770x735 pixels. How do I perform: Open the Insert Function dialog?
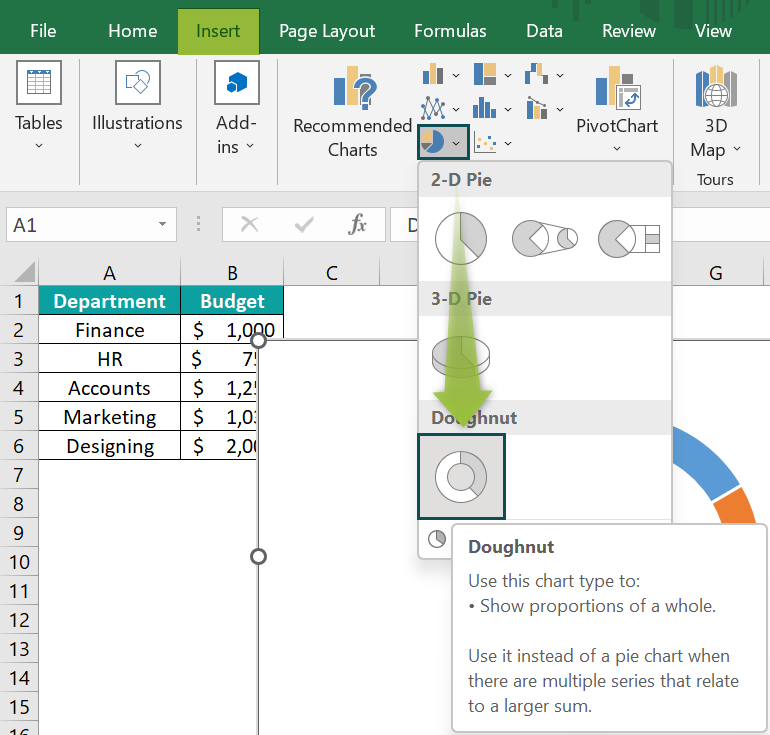358,225
